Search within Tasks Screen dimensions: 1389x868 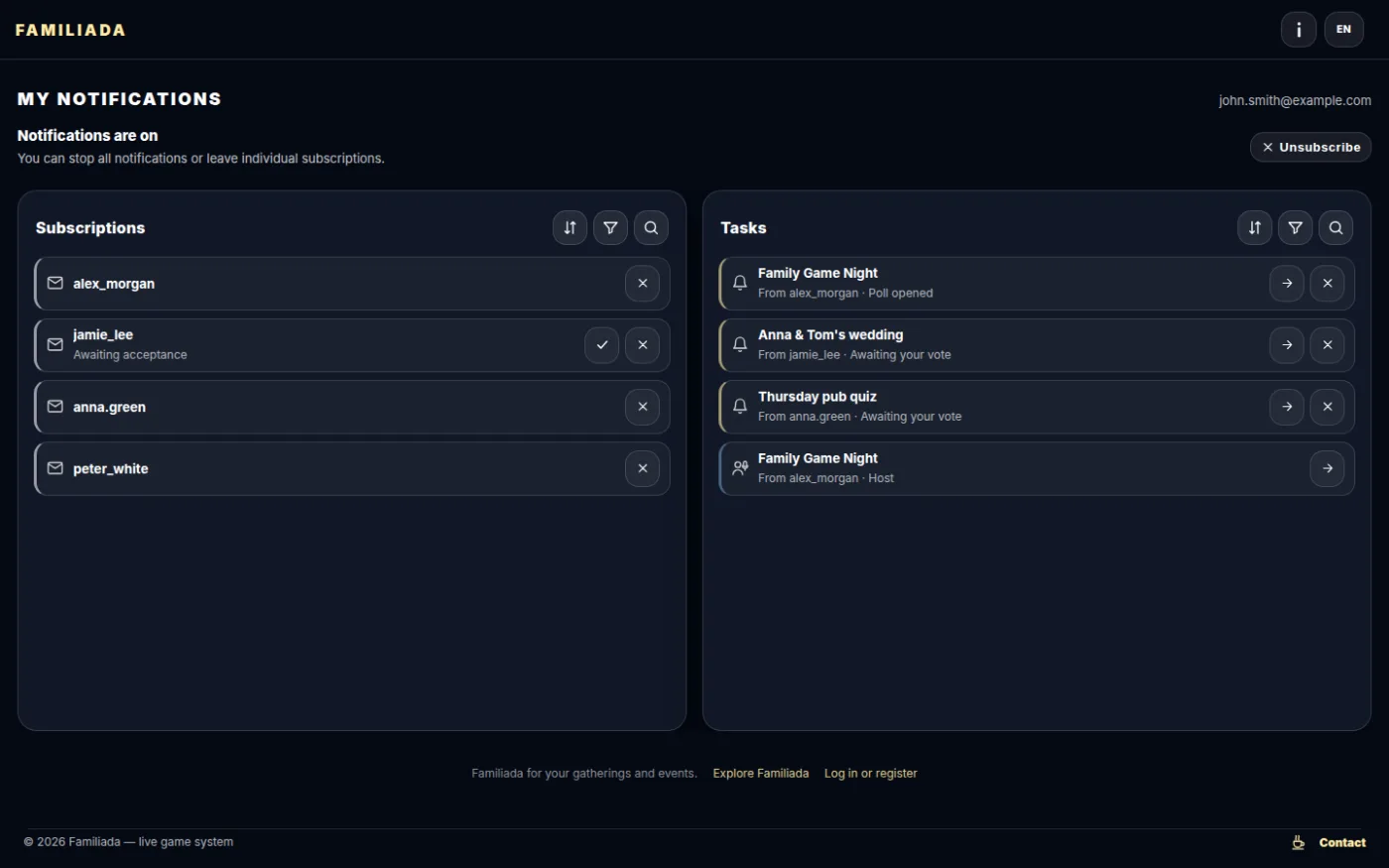click(1335, 227)
